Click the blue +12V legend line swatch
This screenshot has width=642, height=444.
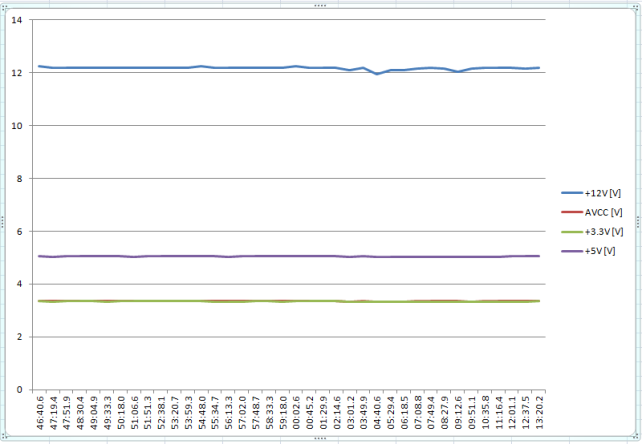tap(572, 193)
